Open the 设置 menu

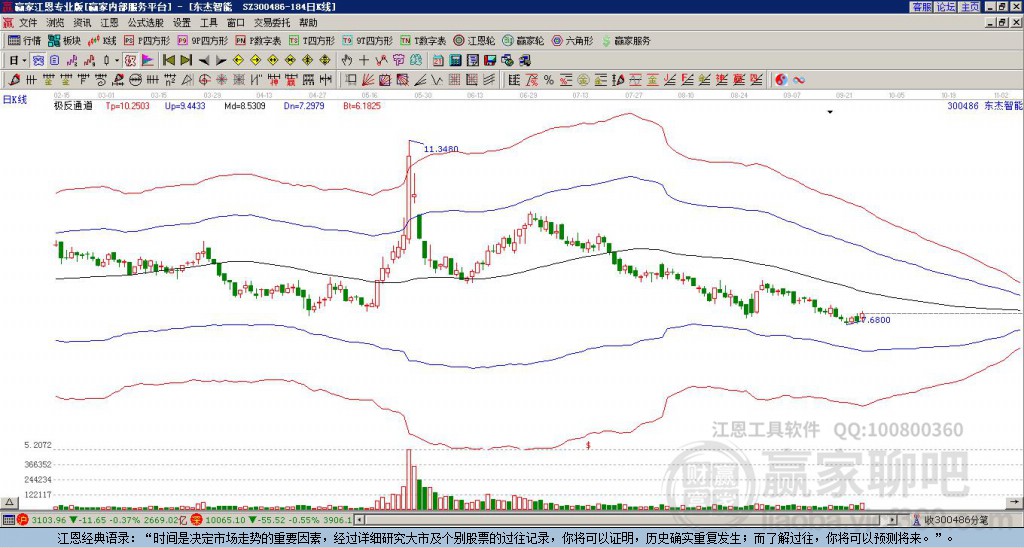tap(182, 23)
